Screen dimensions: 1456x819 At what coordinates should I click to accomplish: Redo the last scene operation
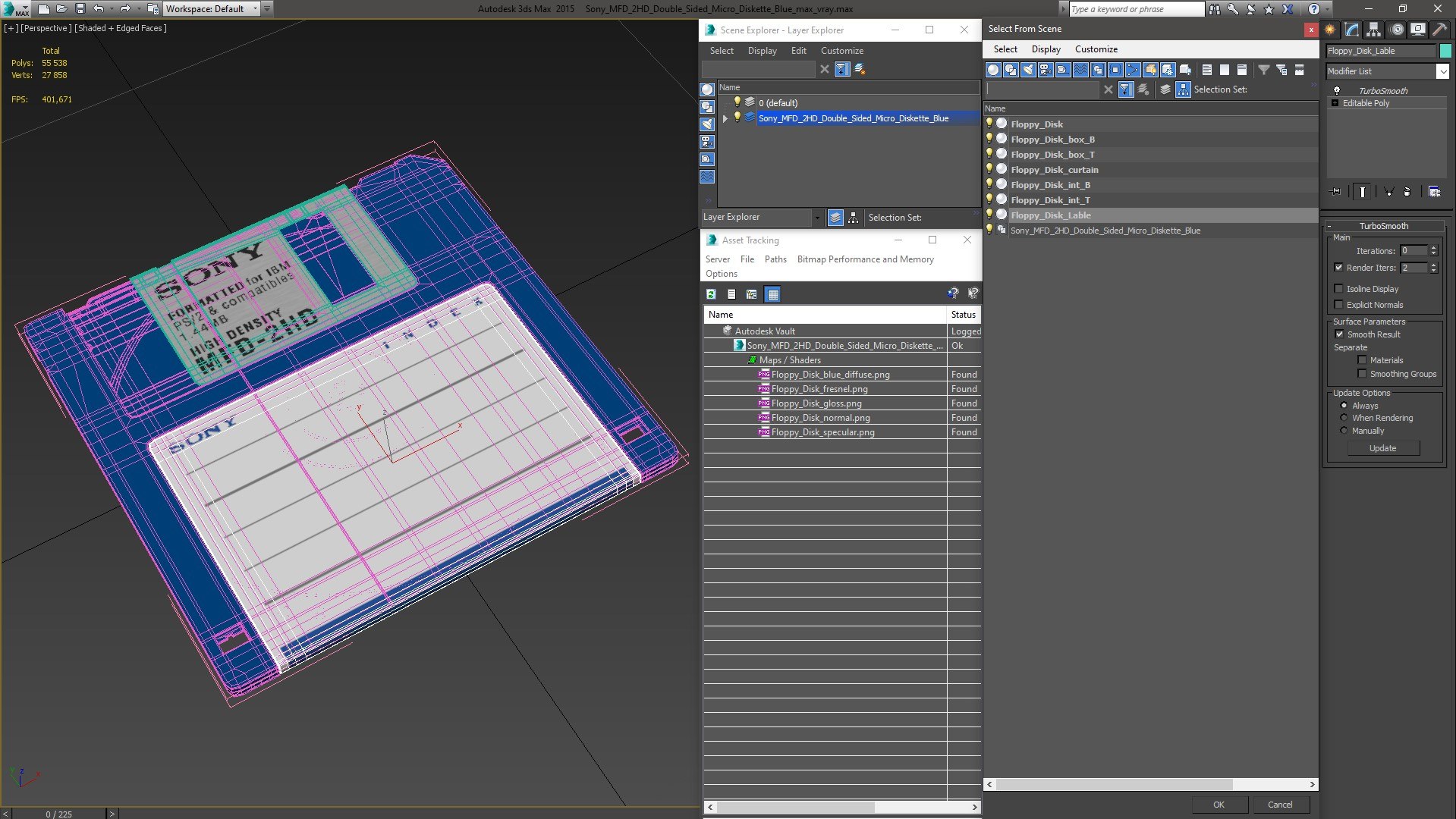pyautogui.click(x=125, y=9)
